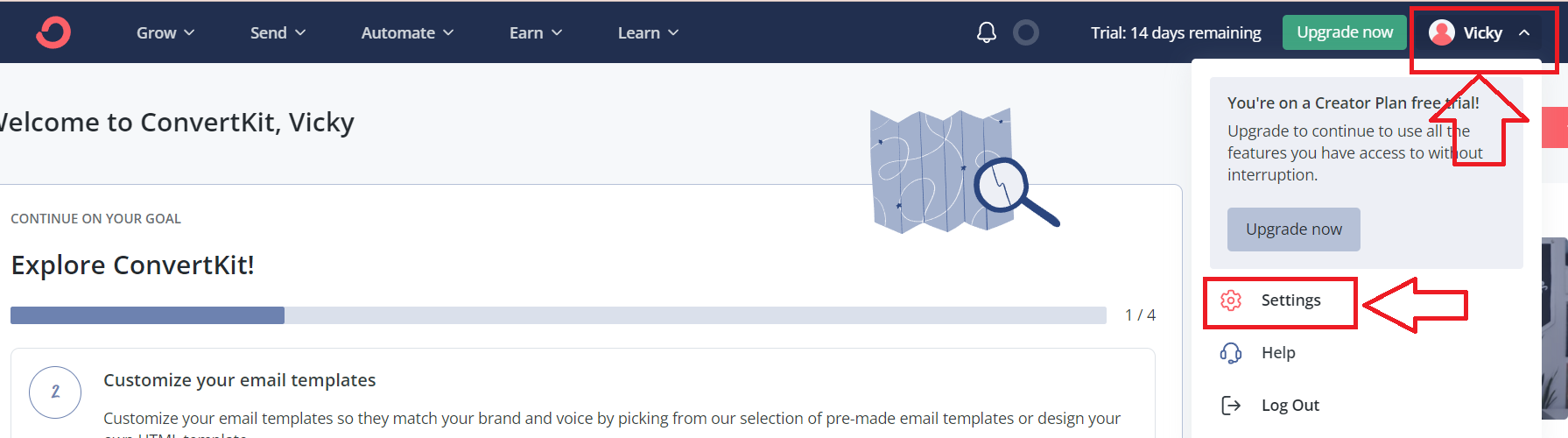Expand the Grow dropdown menu
1568x438 pixels.
pyautogui.click(x=165, y=32)
